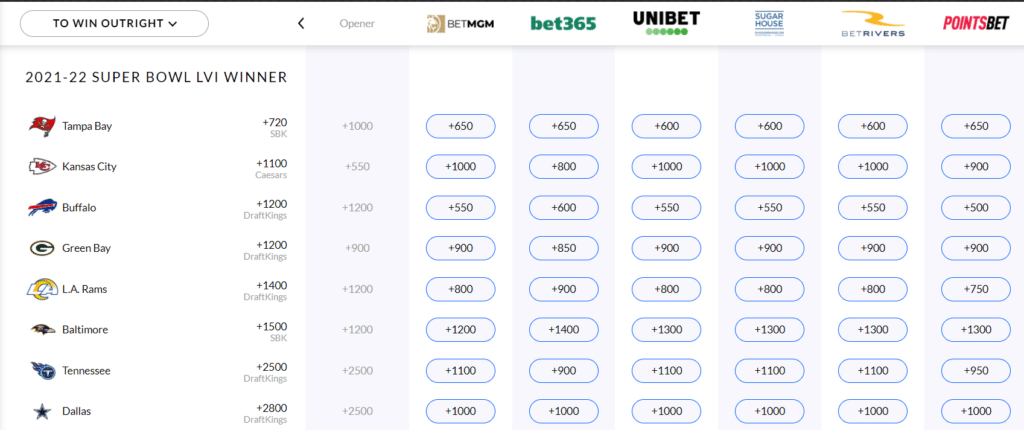The image size is (1024, 430).
Task: Select the bet365 sportsbook logo header
Action: (563, 24)
